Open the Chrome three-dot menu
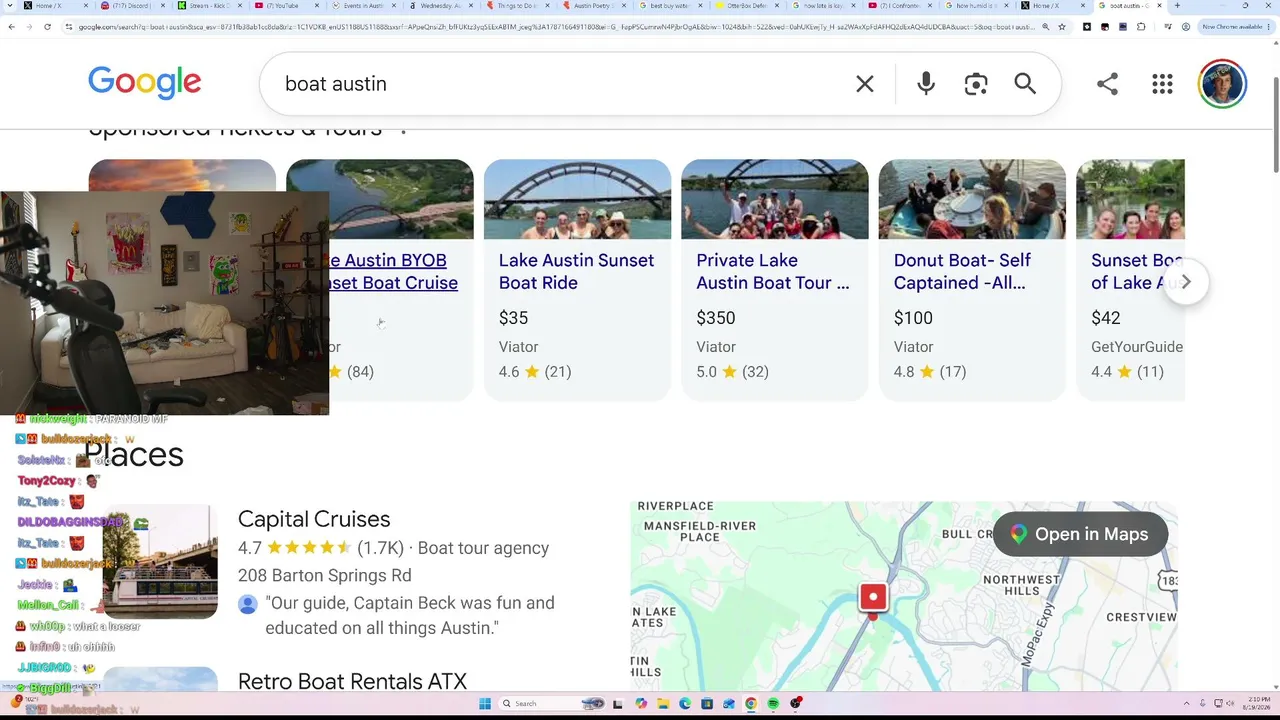This screenshot has height=720, width=1280. [1271, 26]
